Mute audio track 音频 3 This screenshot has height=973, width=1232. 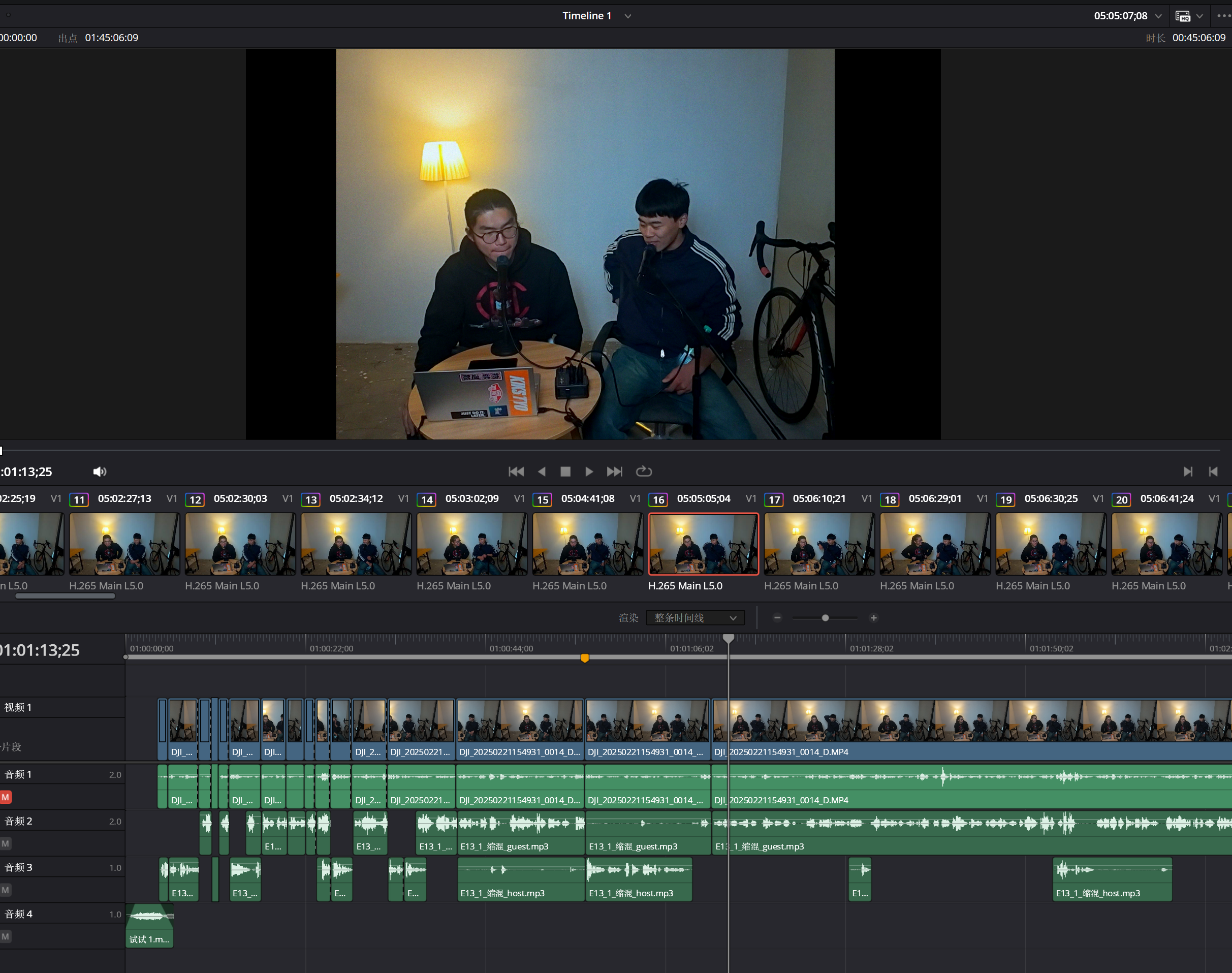click(x=6, y=890)
